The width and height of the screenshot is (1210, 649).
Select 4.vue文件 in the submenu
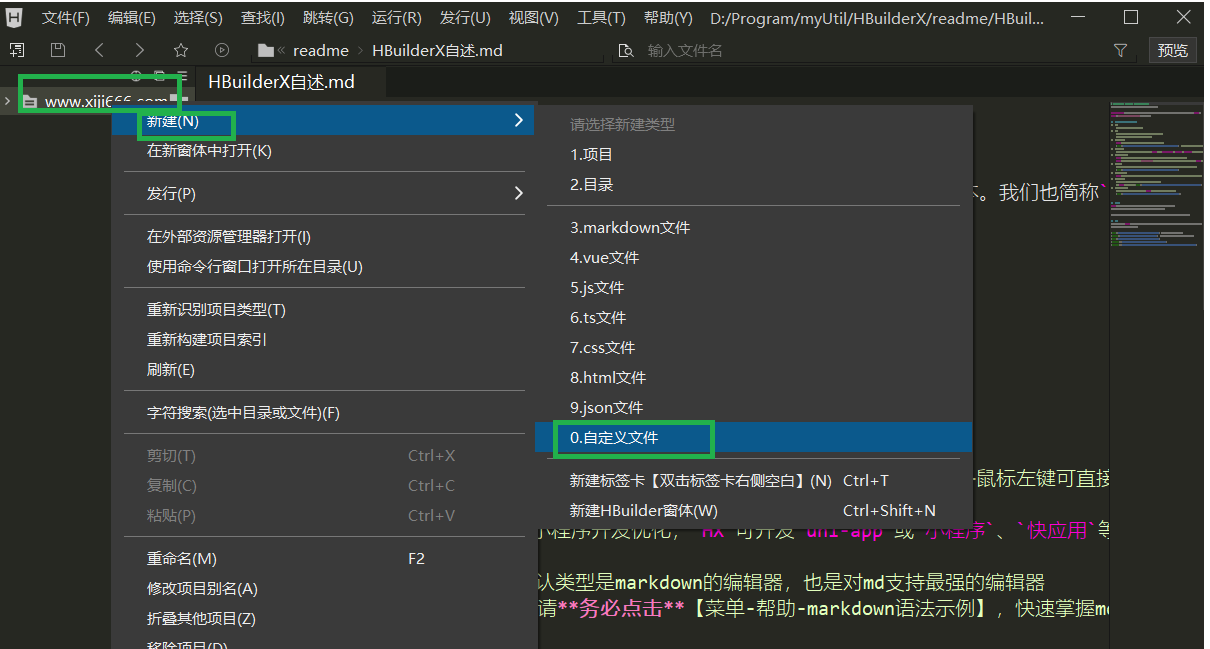753,258
